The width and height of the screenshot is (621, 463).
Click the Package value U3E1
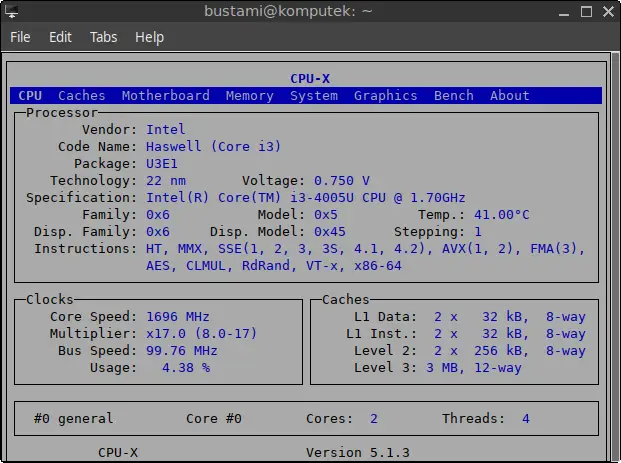click(x=162, y=164)
